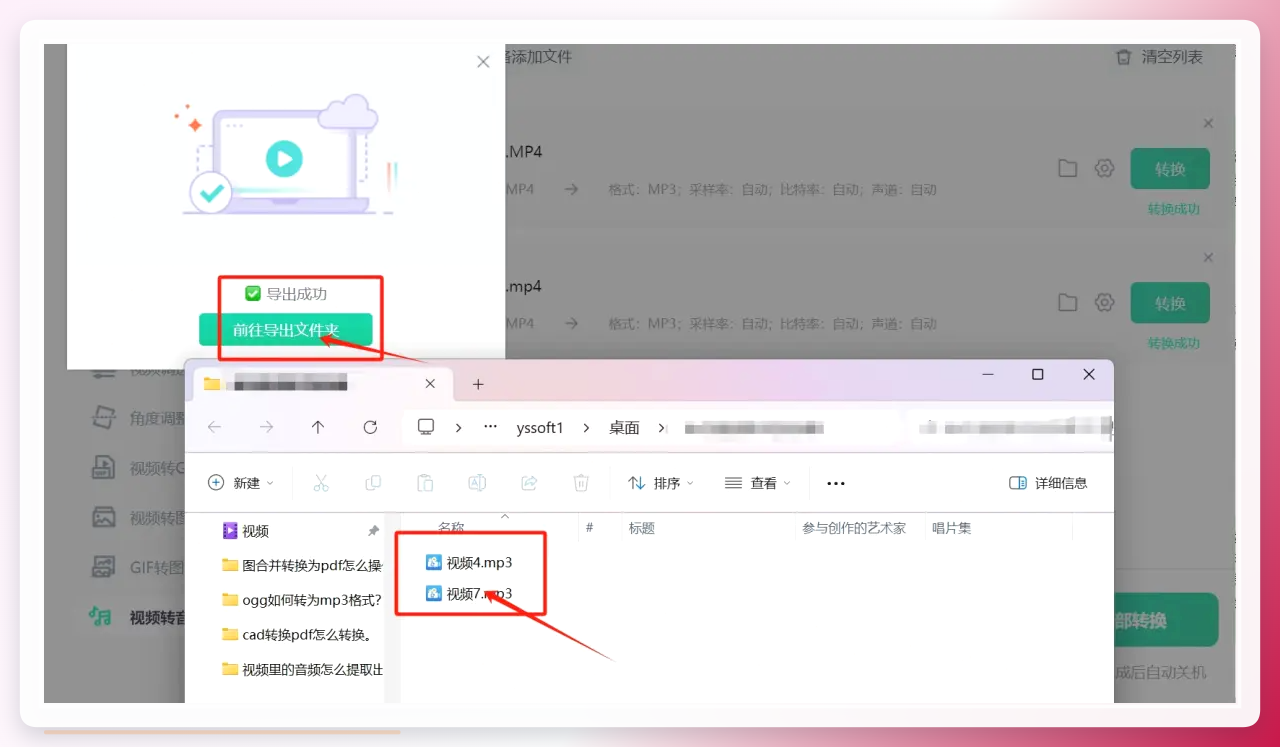Click 全部转换 button in converter
Screen dimensions: 1280x747
1165,620
